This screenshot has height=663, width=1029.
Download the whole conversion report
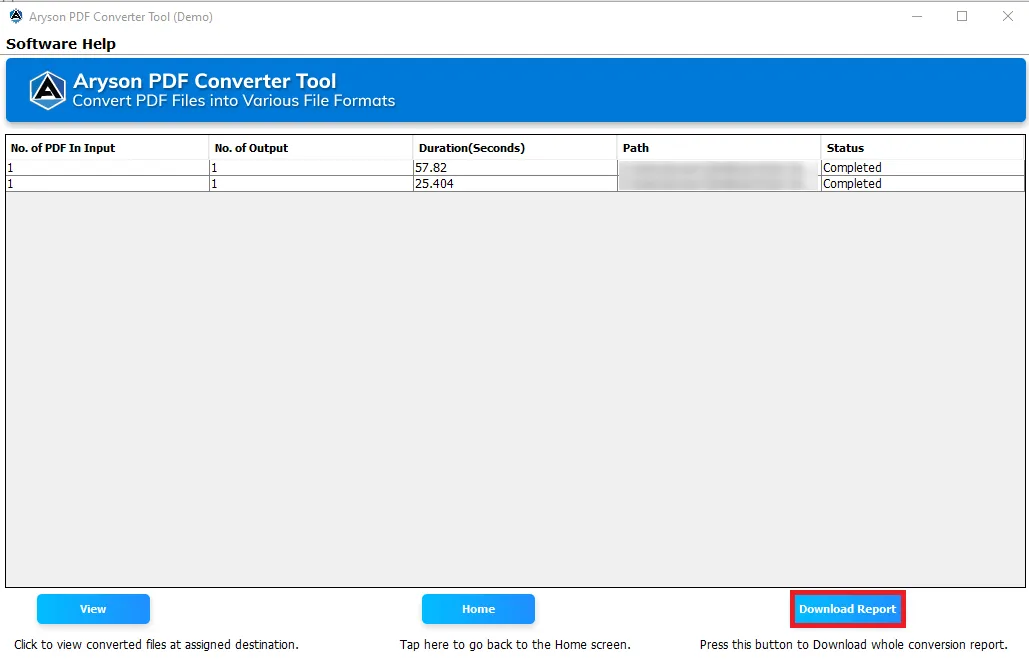pos(847,609)
